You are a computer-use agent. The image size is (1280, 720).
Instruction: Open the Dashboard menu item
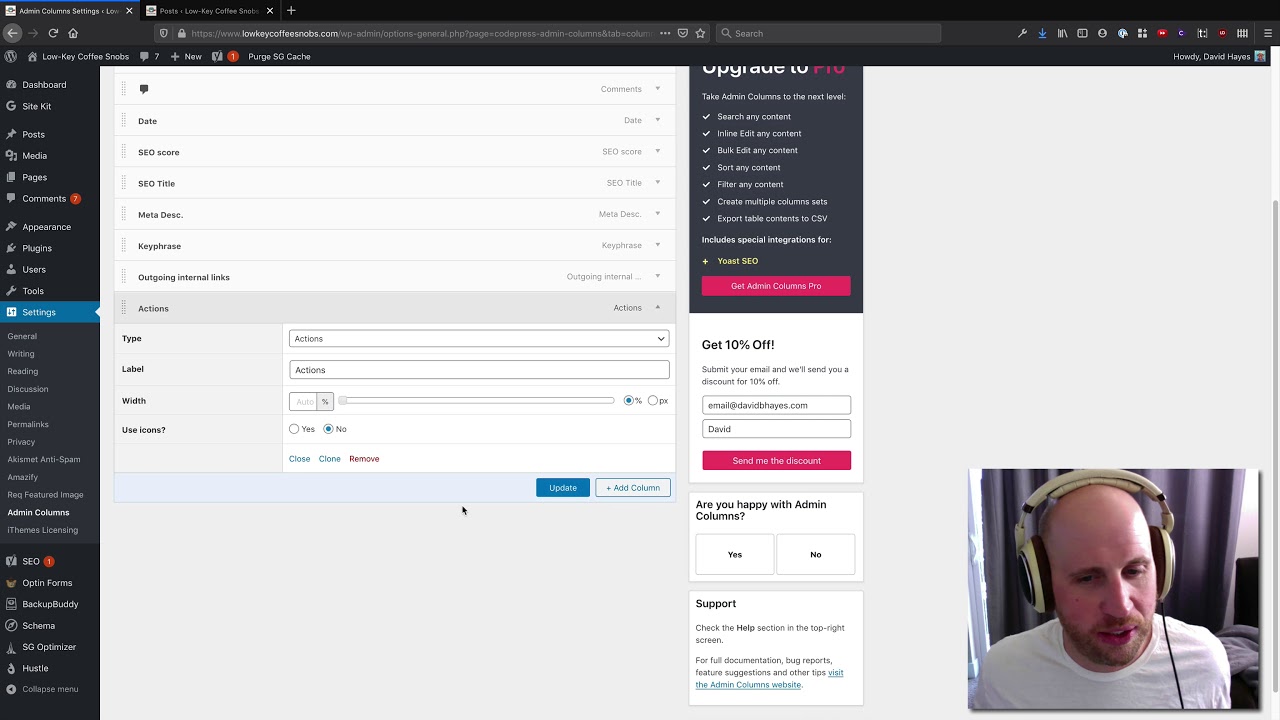coord(44,85)
